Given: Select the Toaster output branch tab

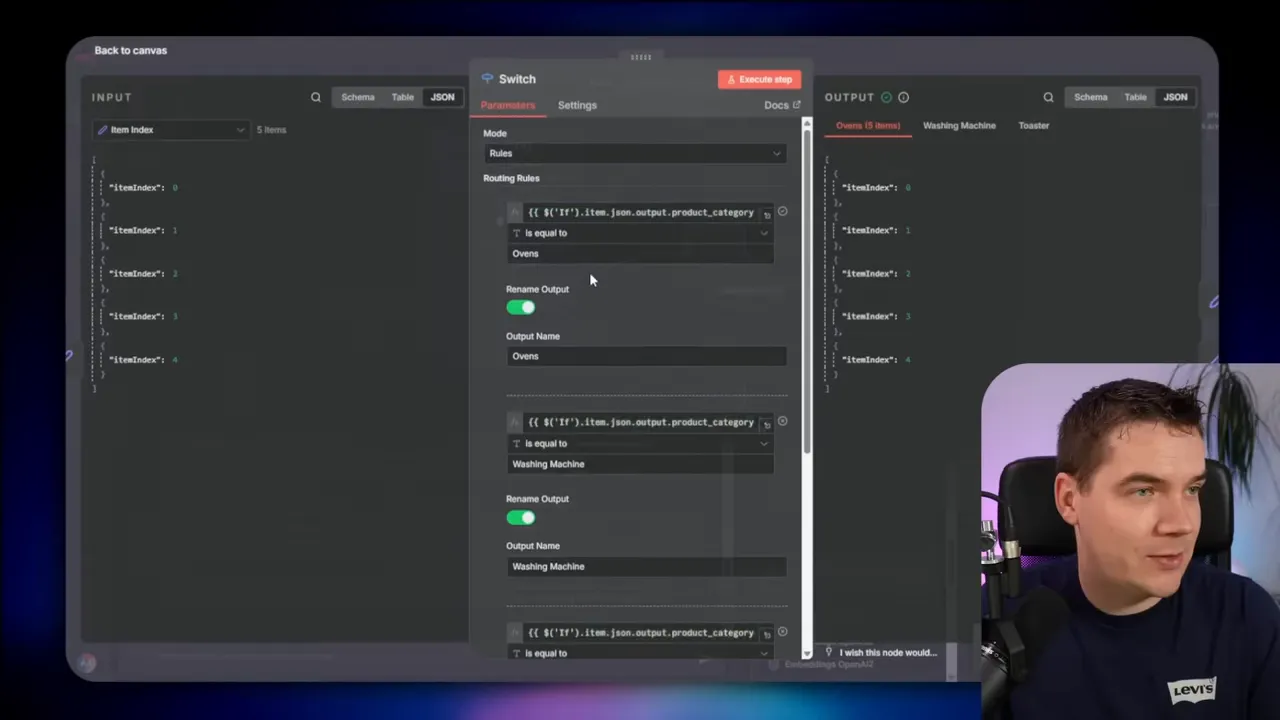Looking at the screenshot, I should (1033, 125).
